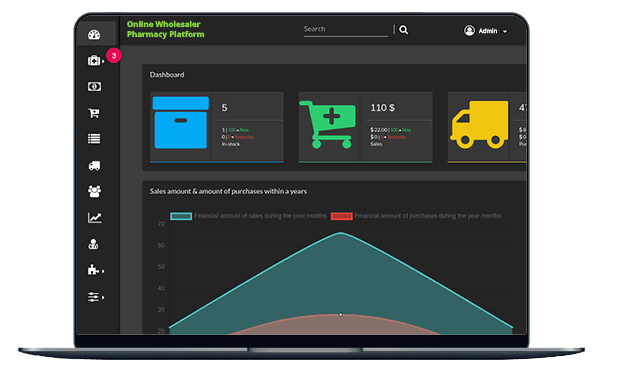Open the green Sales cart card
This screenshot has width=618, height=376.
(x=365, y=127)
